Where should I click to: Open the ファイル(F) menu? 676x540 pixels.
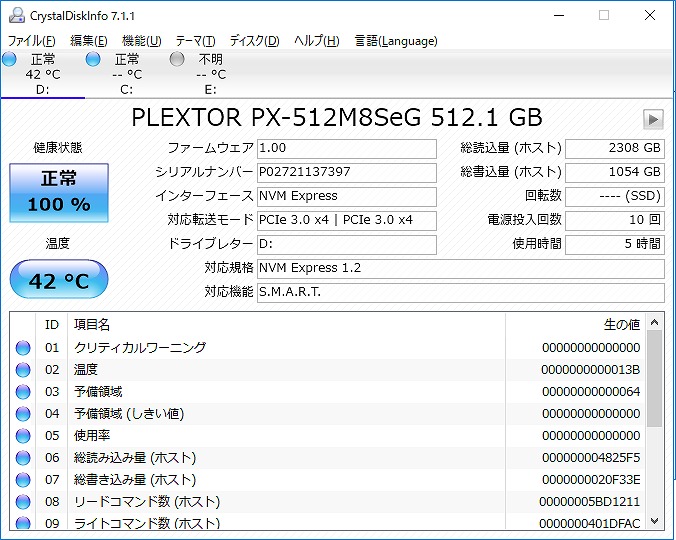pos(31,41)
